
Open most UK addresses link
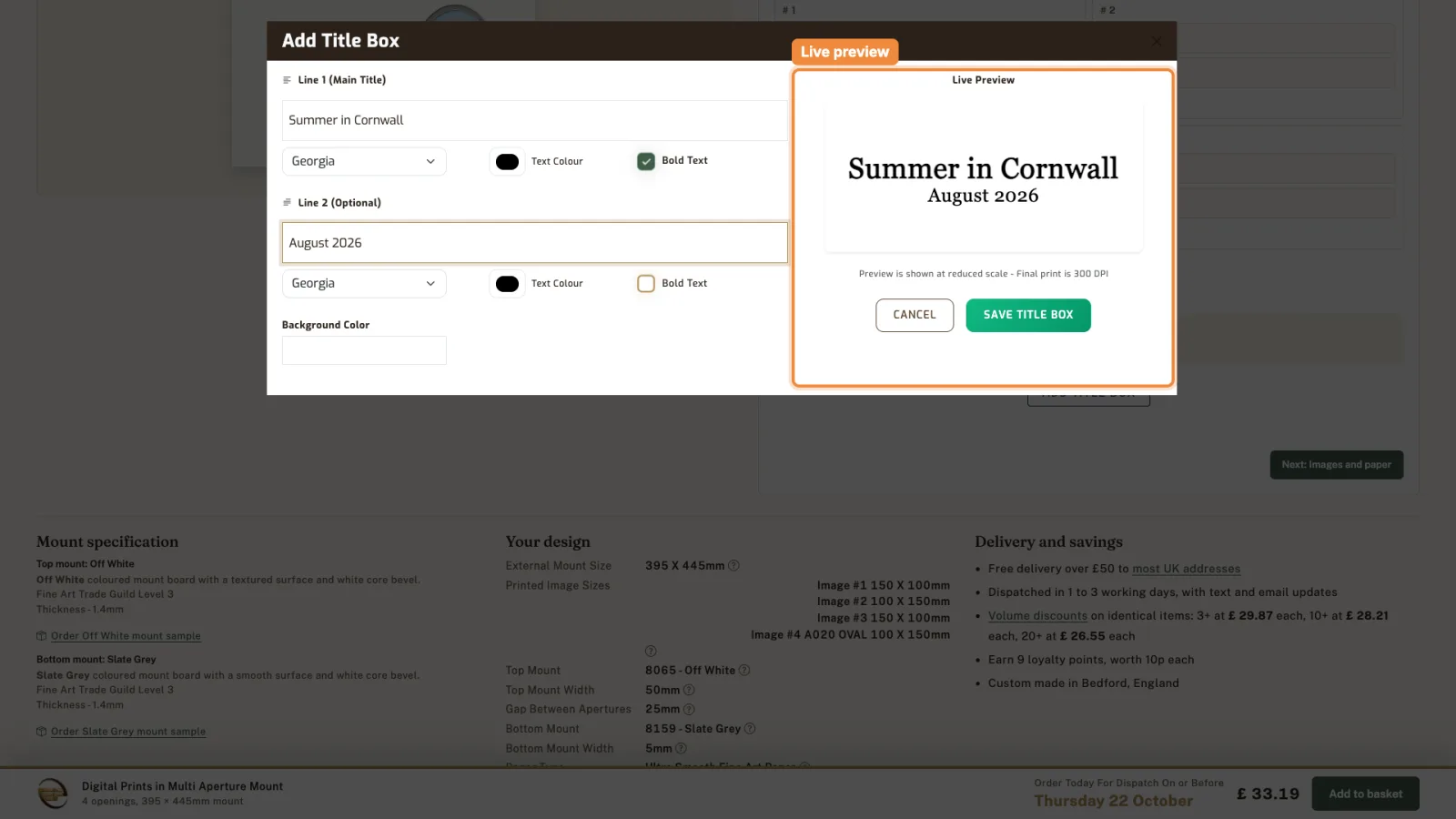[x=1186, y=569]
